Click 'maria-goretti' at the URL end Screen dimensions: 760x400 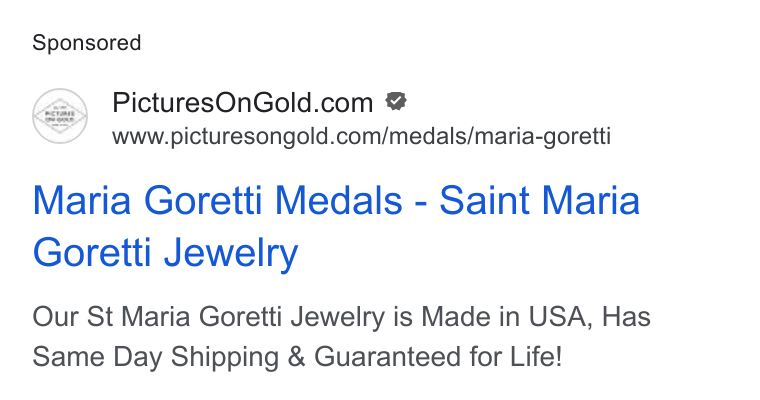[542, 137]
